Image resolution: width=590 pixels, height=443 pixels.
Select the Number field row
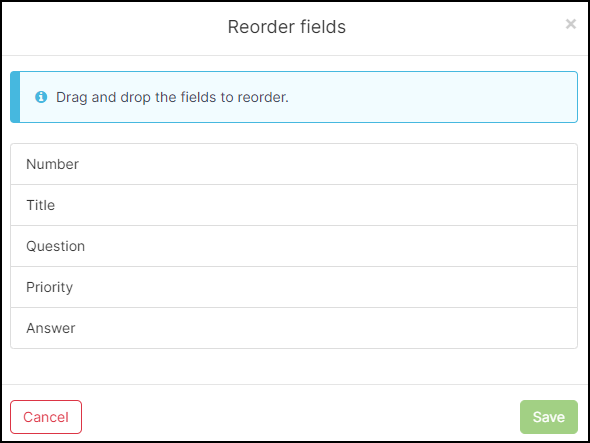(294, 164)
